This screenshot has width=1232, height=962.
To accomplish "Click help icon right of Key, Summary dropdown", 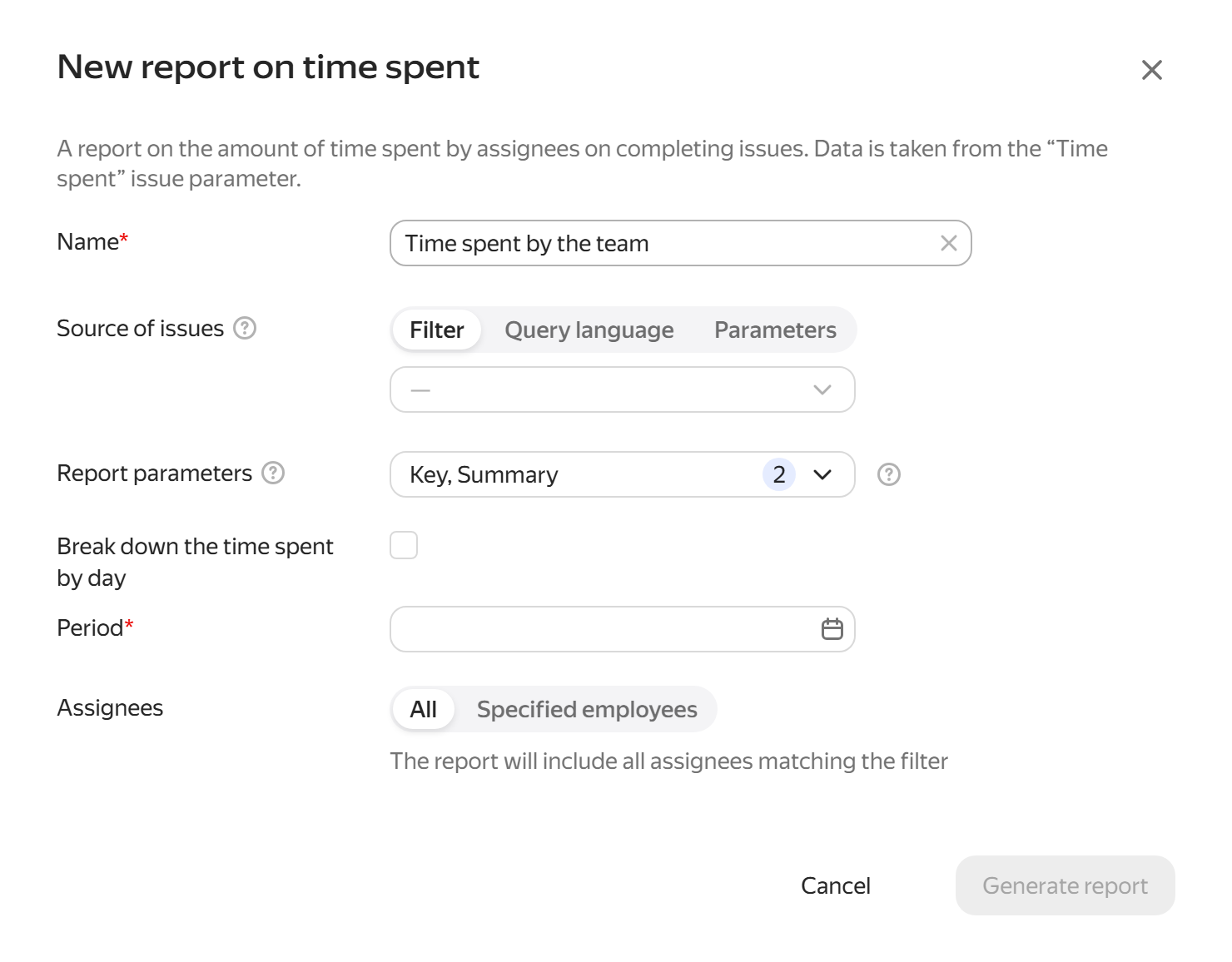I will click(x=889, y=474).
